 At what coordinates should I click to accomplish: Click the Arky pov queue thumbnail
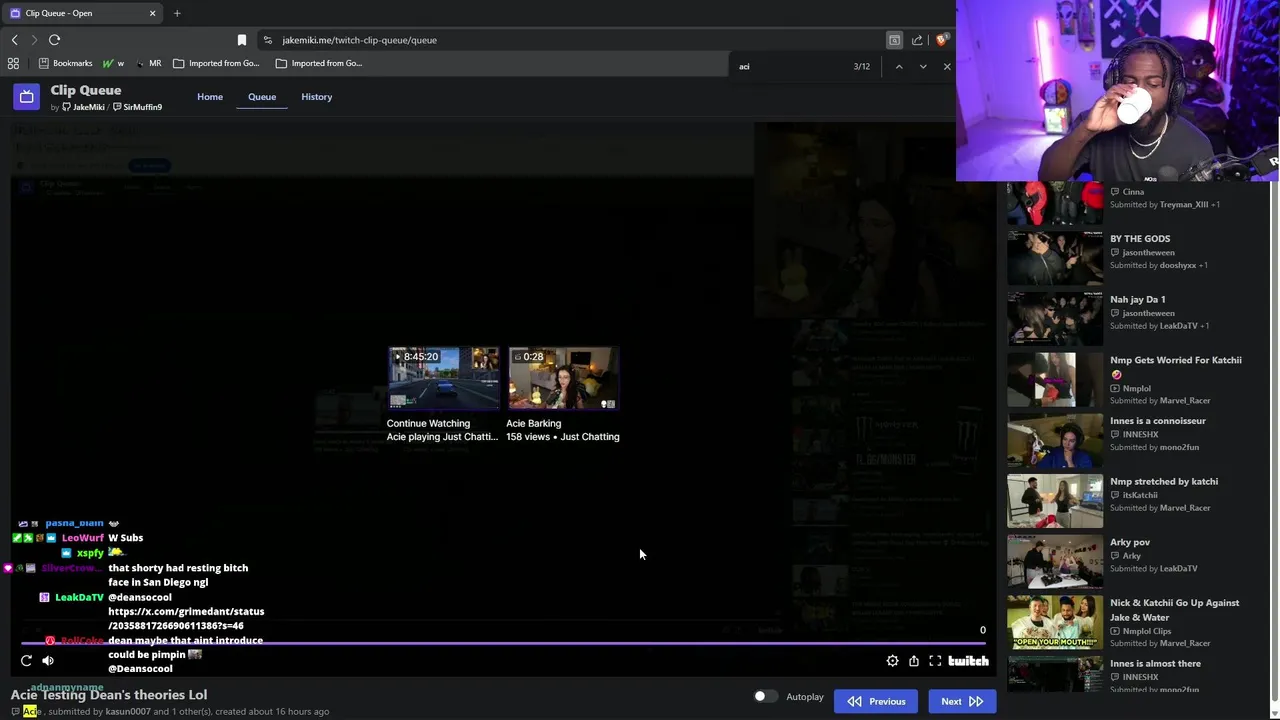1055,562
